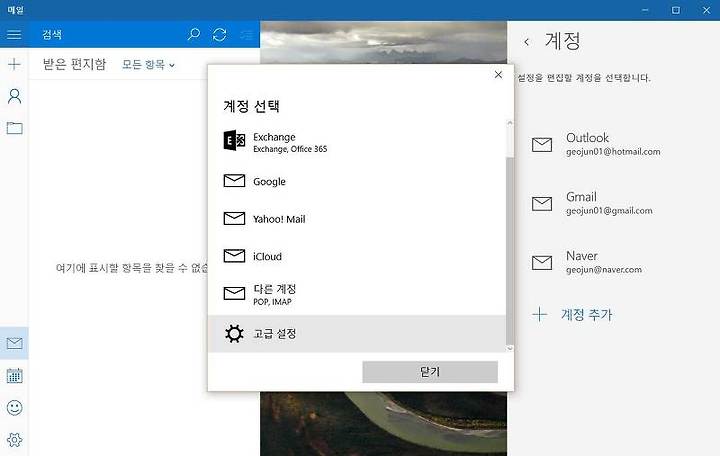The width and height of the screenshot is (720, 456).
Task: Select Yahoo! Mail account option
Action: [x=357, y=219]
